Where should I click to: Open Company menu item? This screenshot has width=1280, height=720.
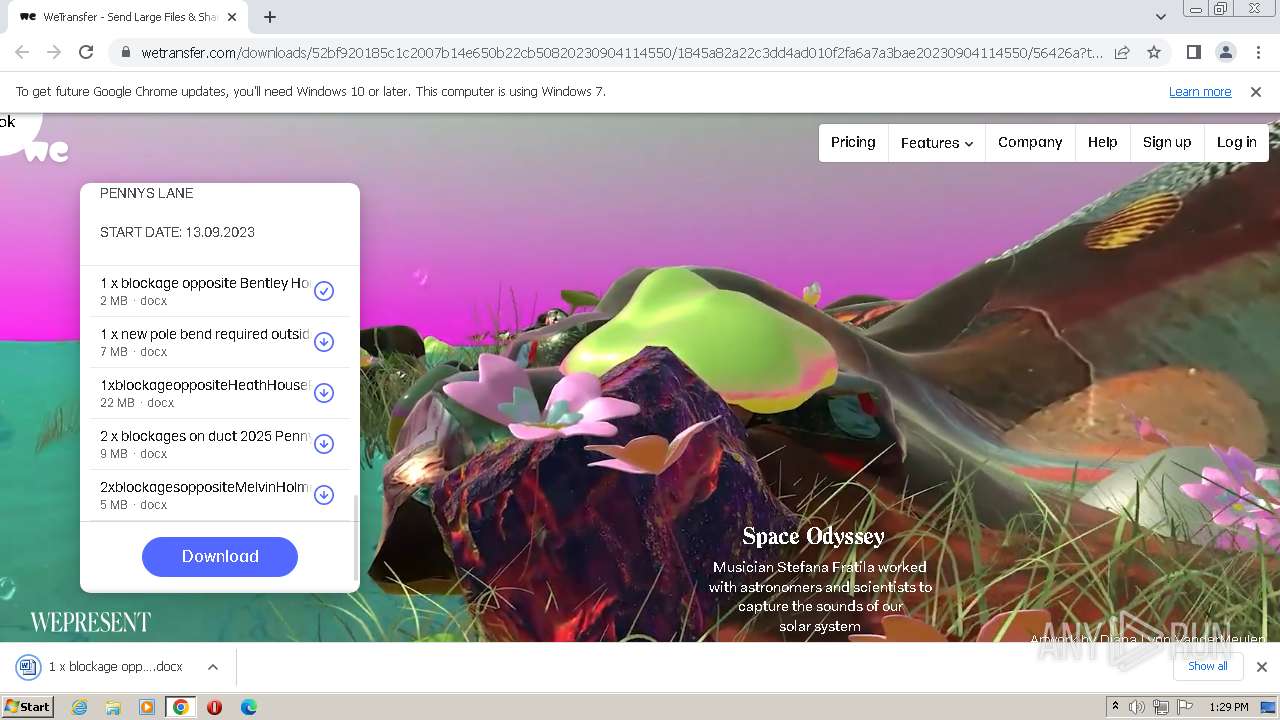(x=1030, y=143)
